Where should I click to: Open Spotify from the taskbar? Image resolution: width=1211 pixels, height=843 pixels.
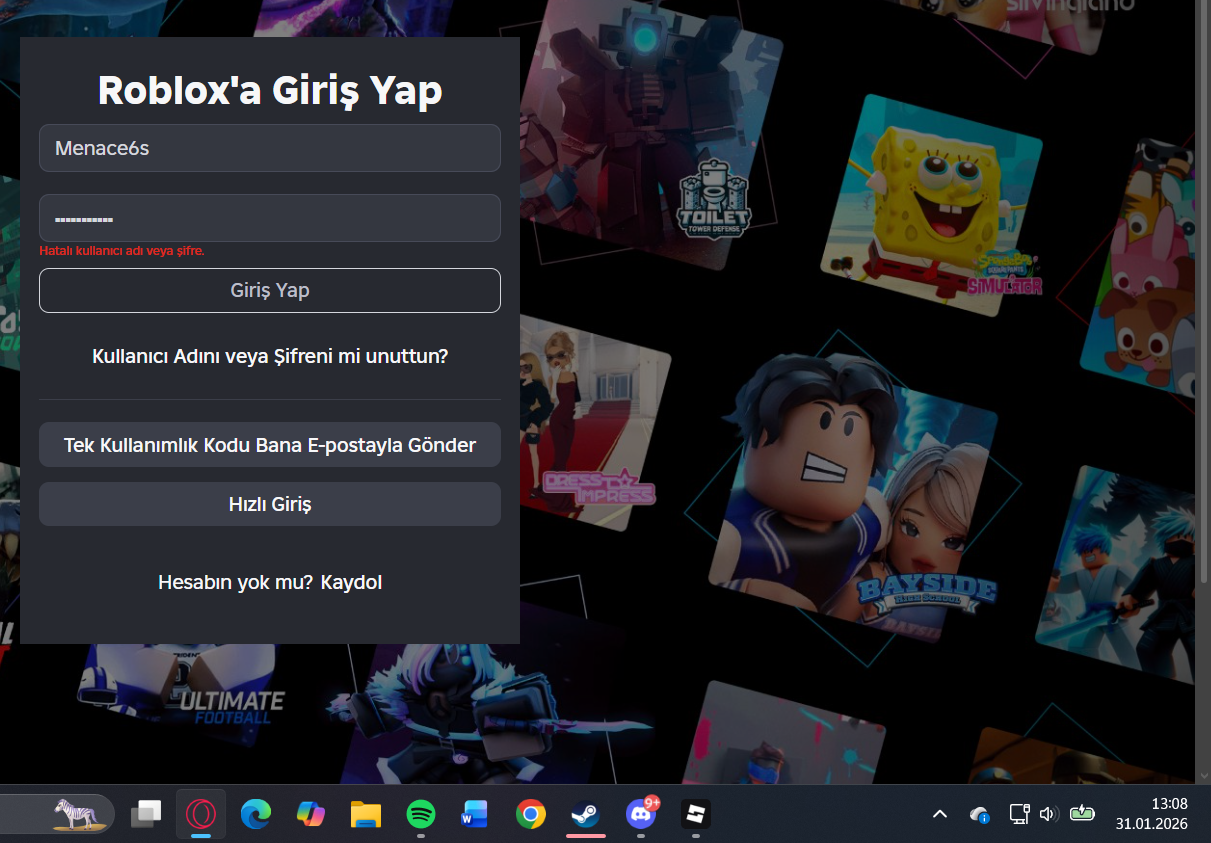pyautogui.click(x=421, y=815)
